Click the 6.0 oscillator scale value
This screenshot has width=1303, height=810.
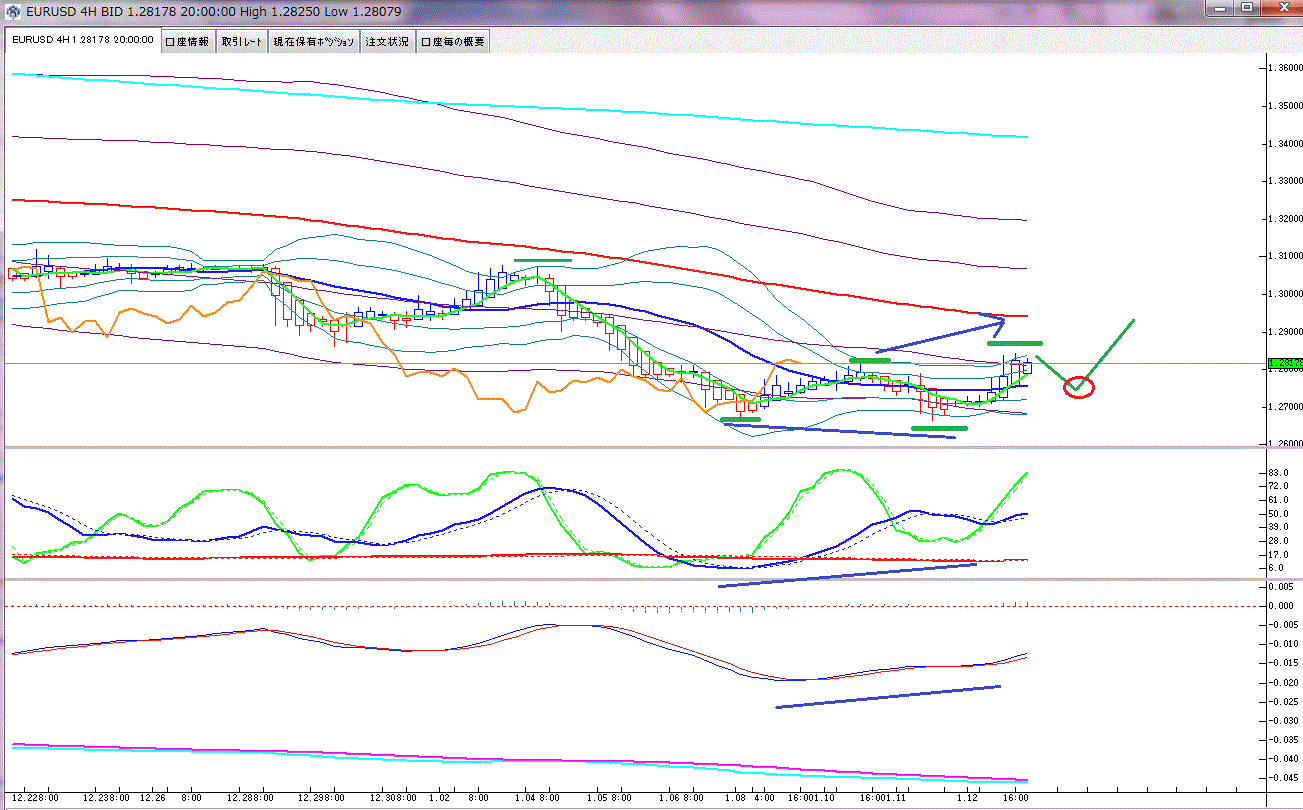click(1275, 568)
